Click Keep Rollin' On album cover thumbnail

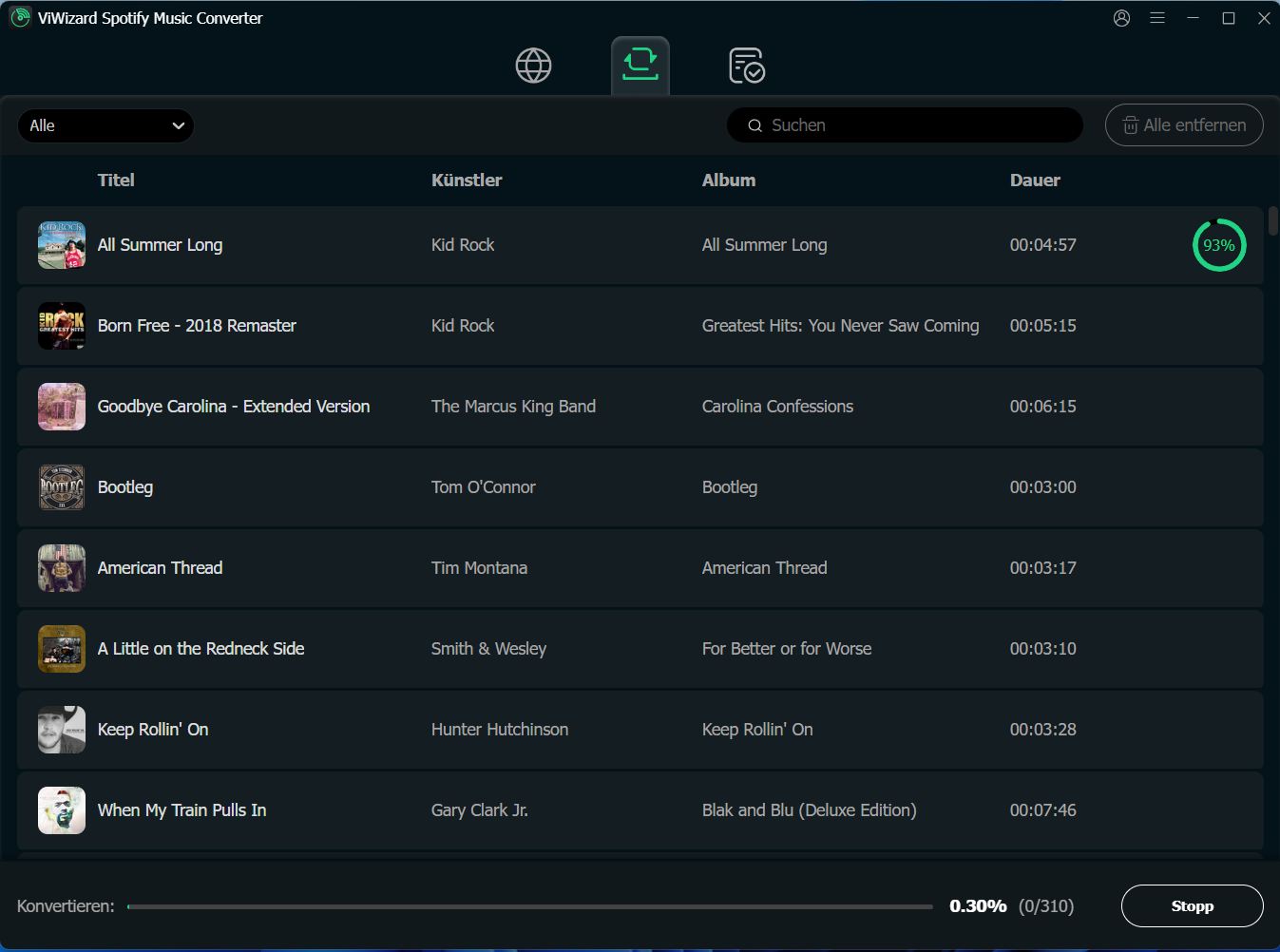[x=62, y=730]
